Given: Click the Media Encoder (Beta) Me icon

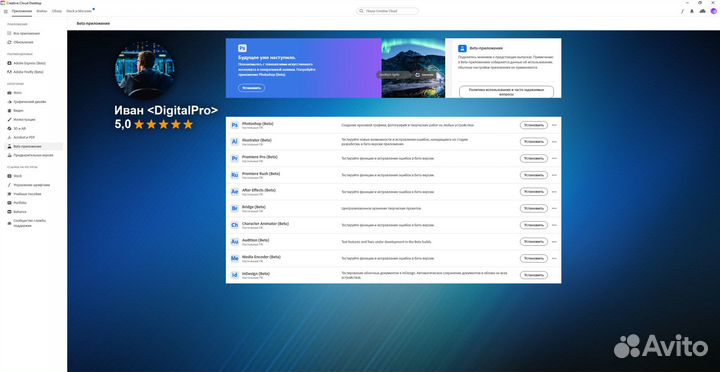Looking at the screenshot, I should pos(235,259).
